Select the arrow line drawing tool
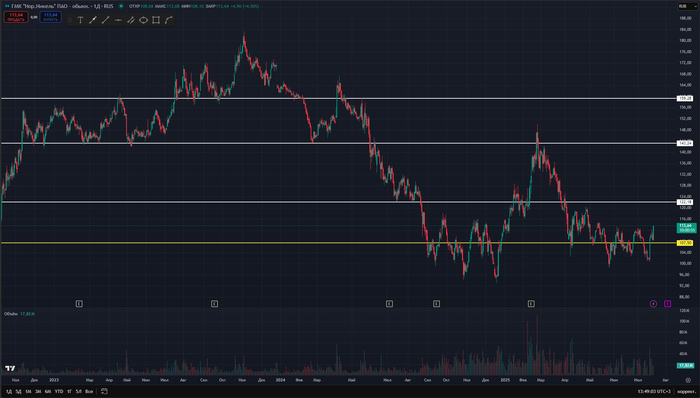This screenshot has width=700, height=398. (93, 20)
